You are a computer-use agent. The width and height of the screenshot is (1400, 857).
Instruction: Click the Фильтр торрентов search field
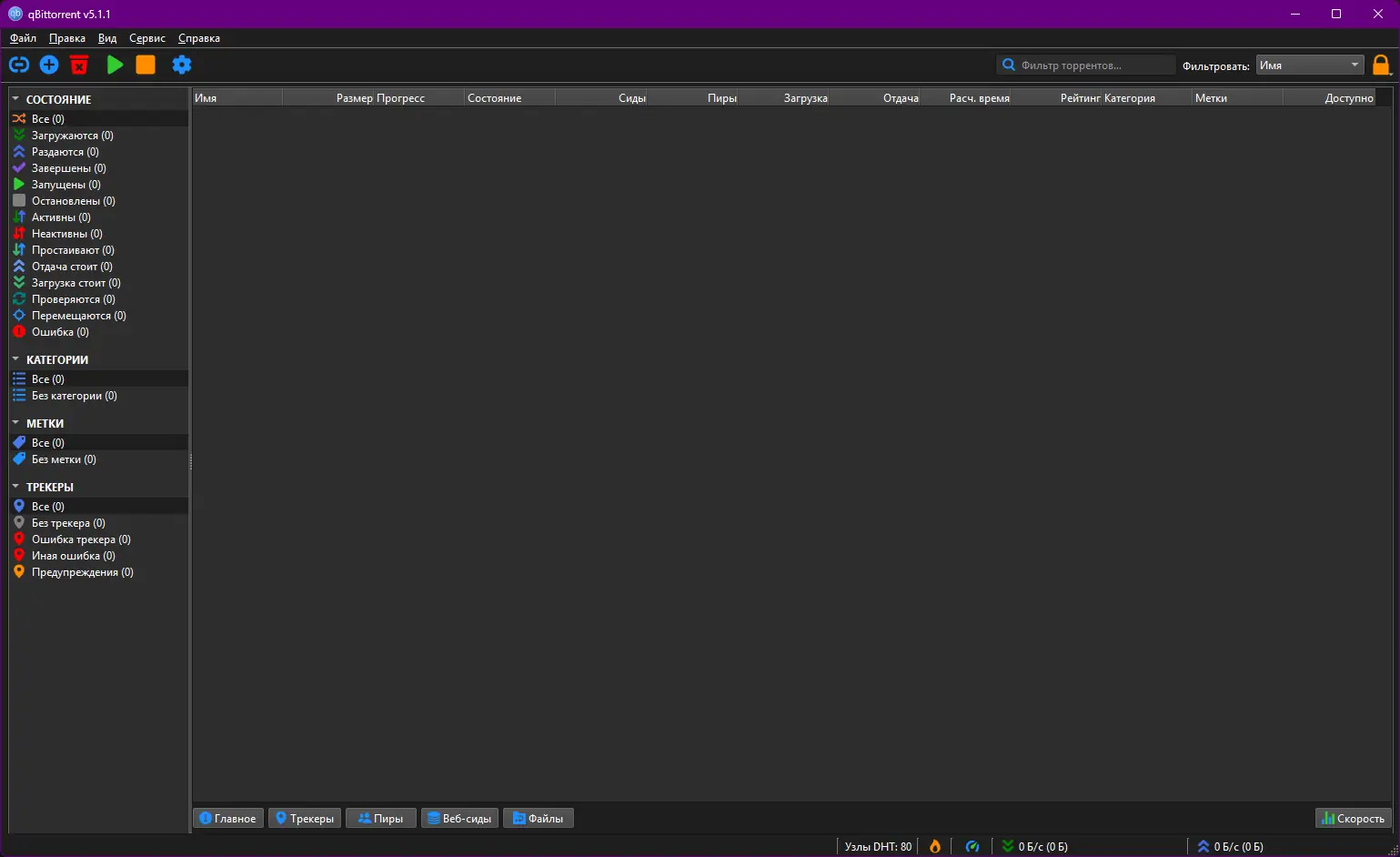coord(1086,65)
